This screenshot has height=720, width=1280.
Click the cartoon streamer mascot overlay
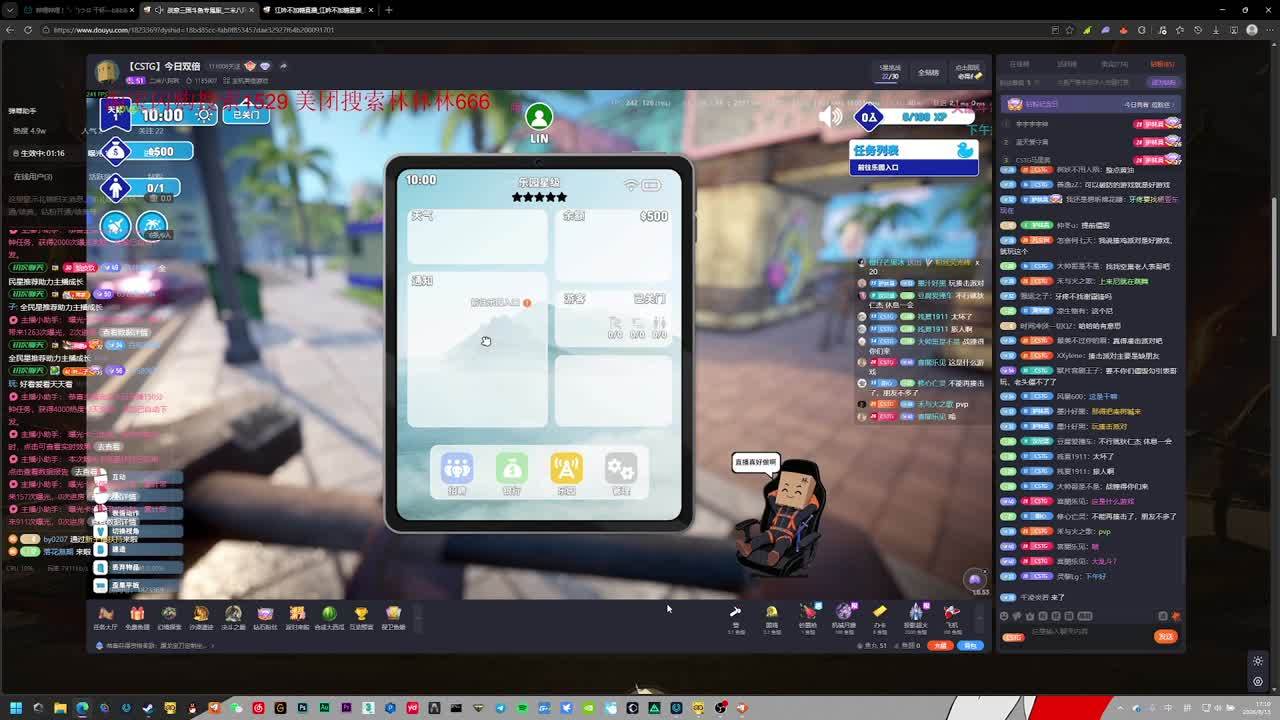[x=782, y=518]
